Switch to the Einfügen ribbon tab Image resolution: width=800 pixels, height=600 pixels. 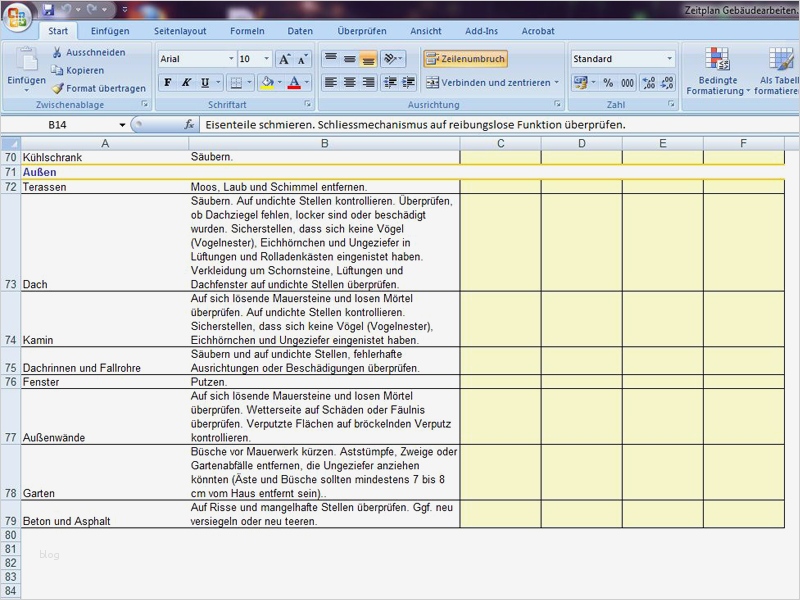110,31
